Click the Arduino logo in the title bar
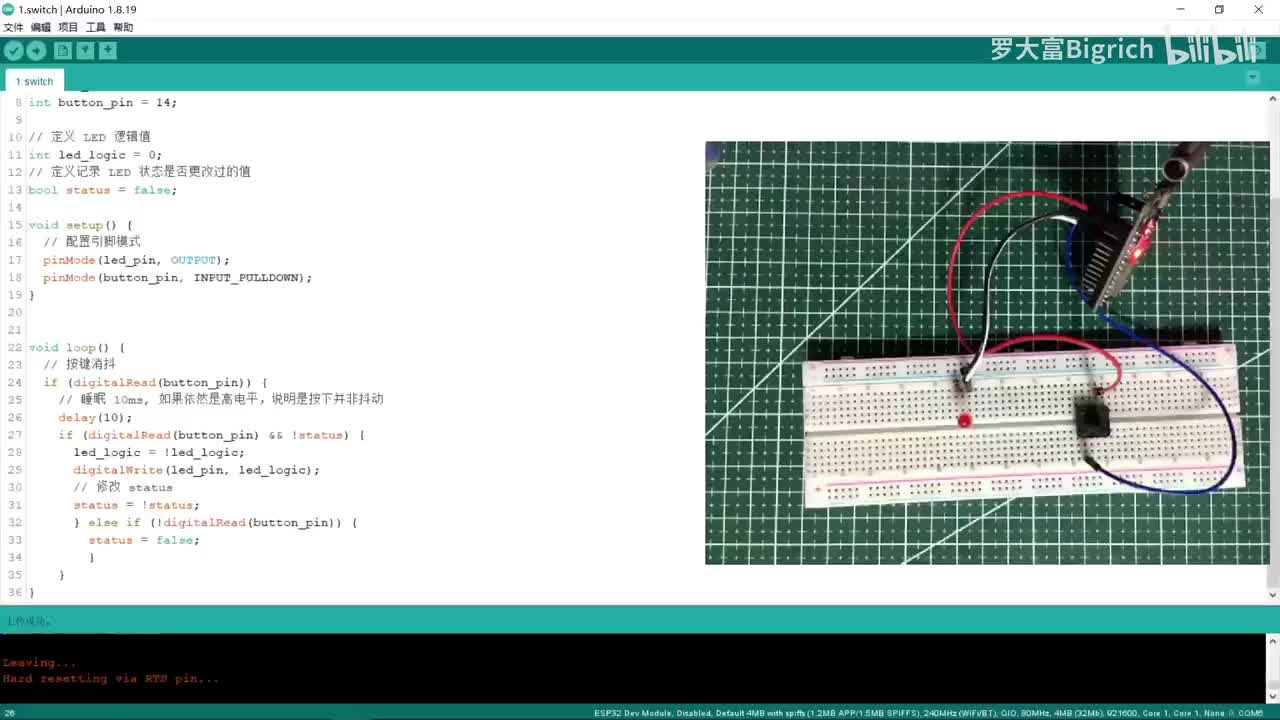This screenshot has height=720, width=1280. (x=8, y=9)
